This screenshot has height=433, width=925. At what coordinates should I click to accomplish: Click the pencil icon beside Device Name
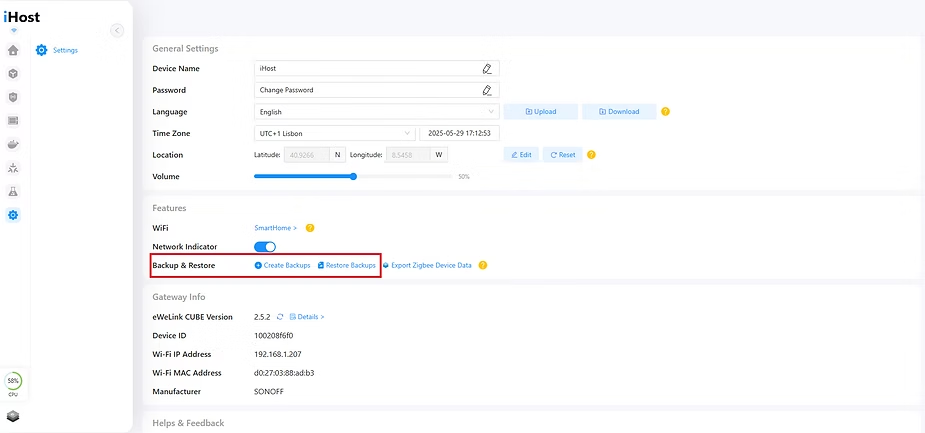tap(487, 69)
